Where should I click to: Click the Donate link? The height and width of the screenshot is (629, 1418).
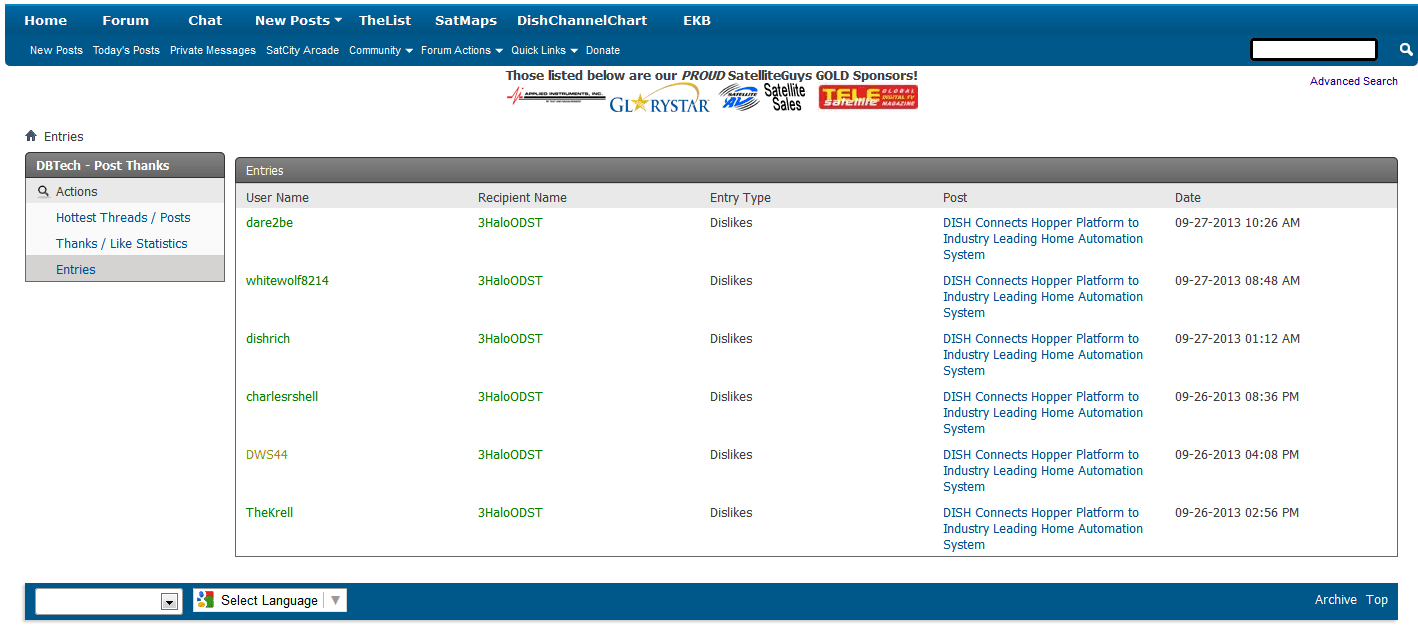point(603,50)
